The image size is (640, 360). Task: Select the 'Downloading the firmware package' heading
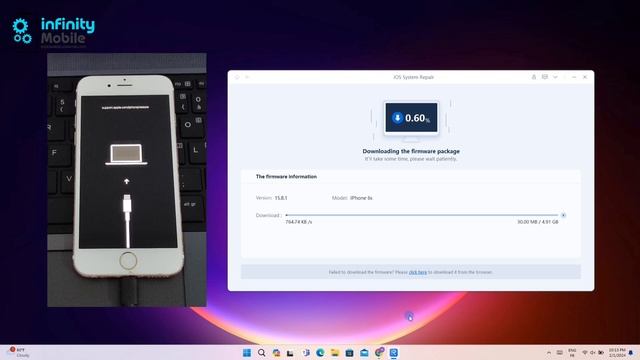[411, 151]
